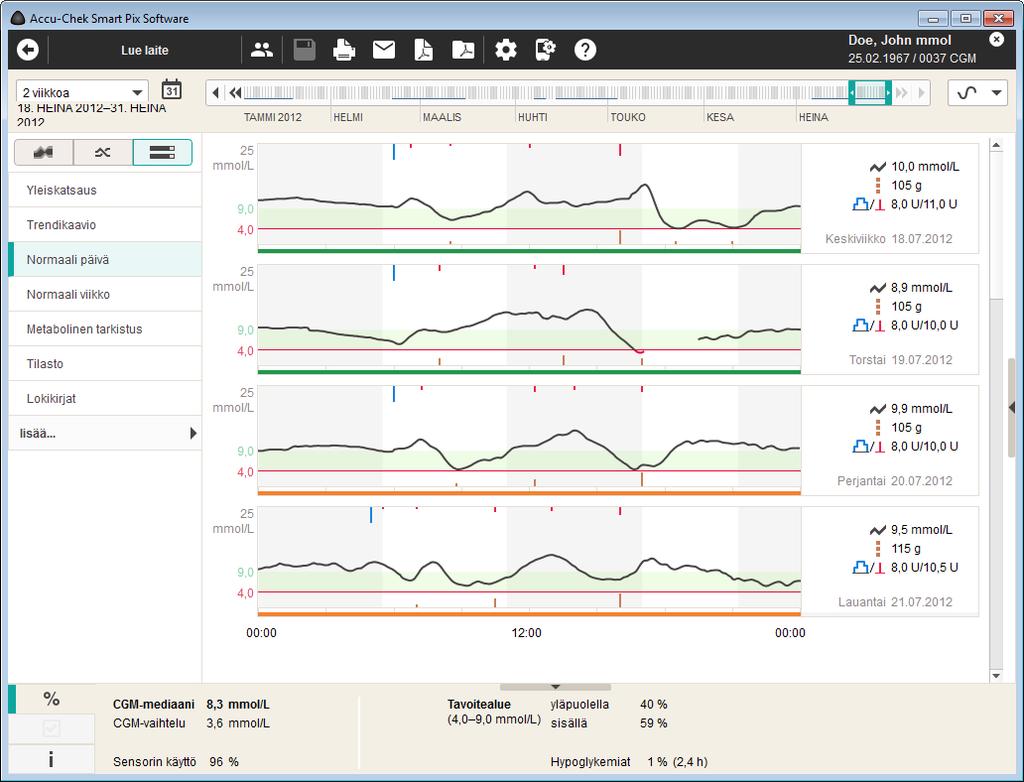
Task: Expand the collapsed side panel arrow
Action: [1012, 407]
